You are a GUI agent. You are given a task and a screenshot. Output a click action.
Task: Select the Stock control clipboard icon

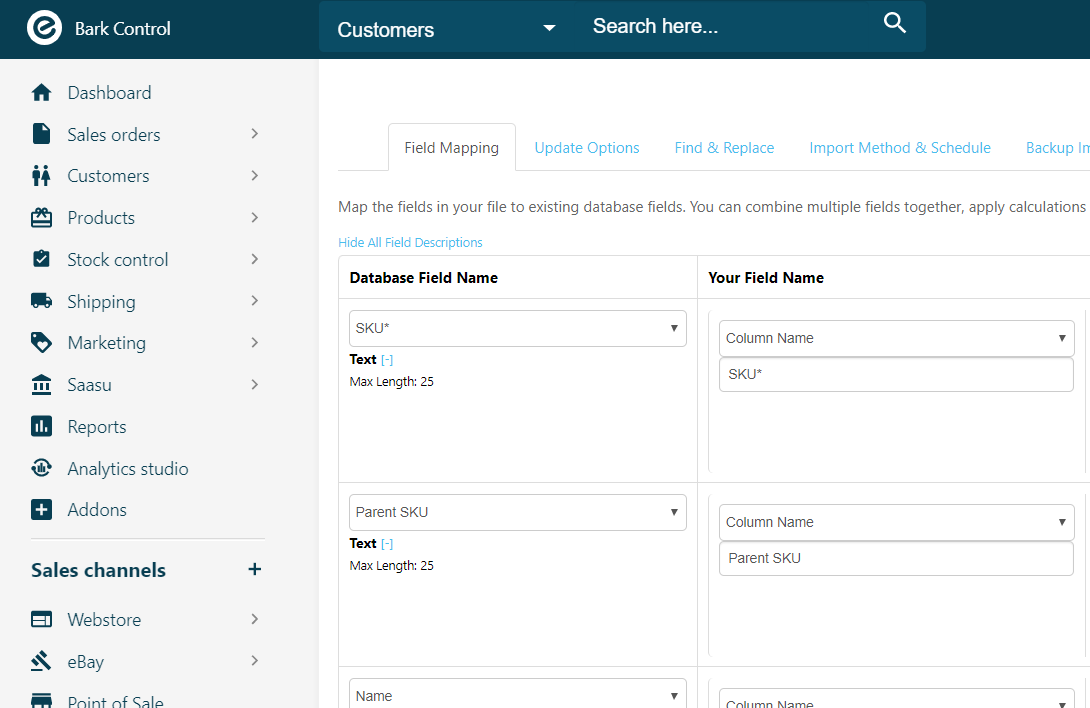[x=42, y=259]
